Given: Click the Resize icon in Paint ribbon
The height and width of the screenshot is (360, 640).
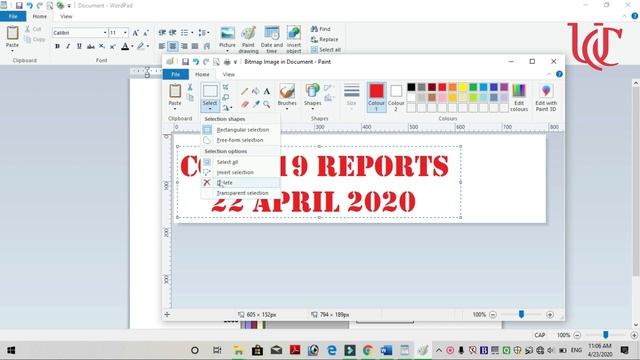Looking at the screenshot, I should tap(226, 97).
